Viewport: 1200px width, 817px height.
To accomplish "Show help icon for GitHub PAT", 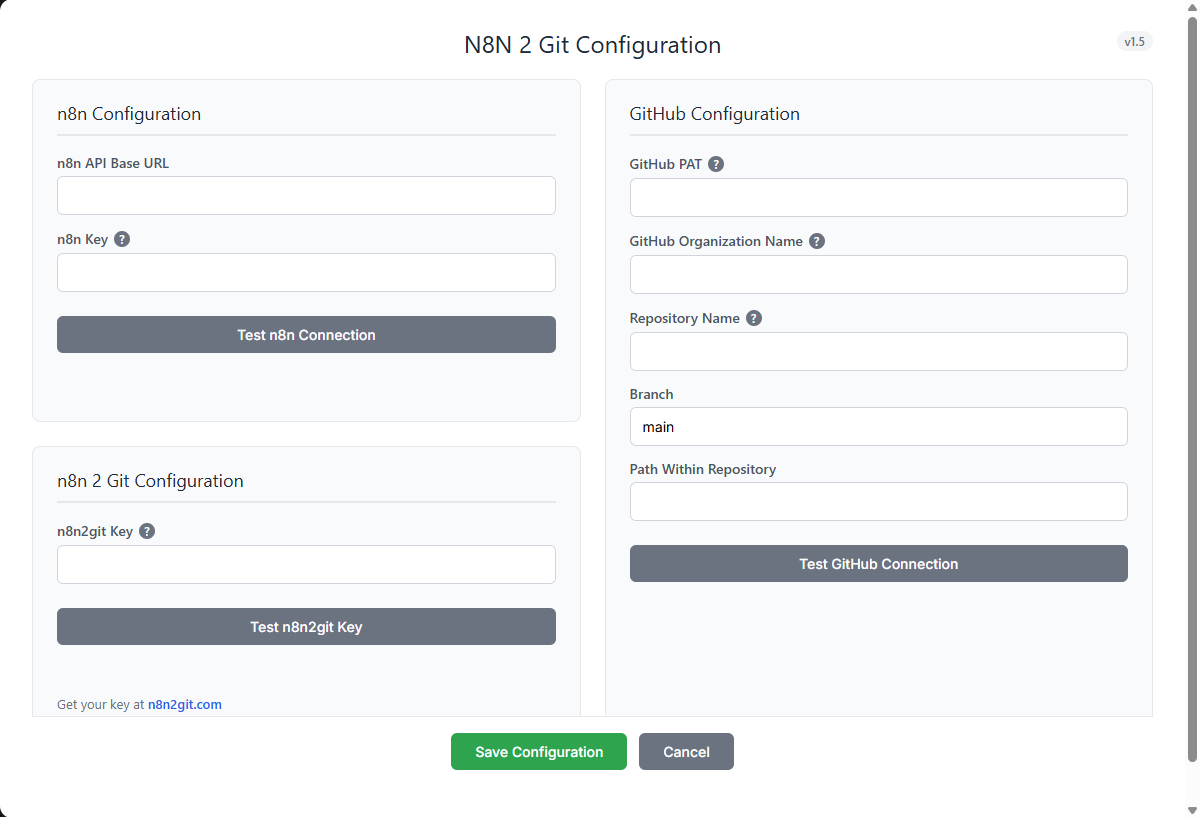I will coord(716,164).
